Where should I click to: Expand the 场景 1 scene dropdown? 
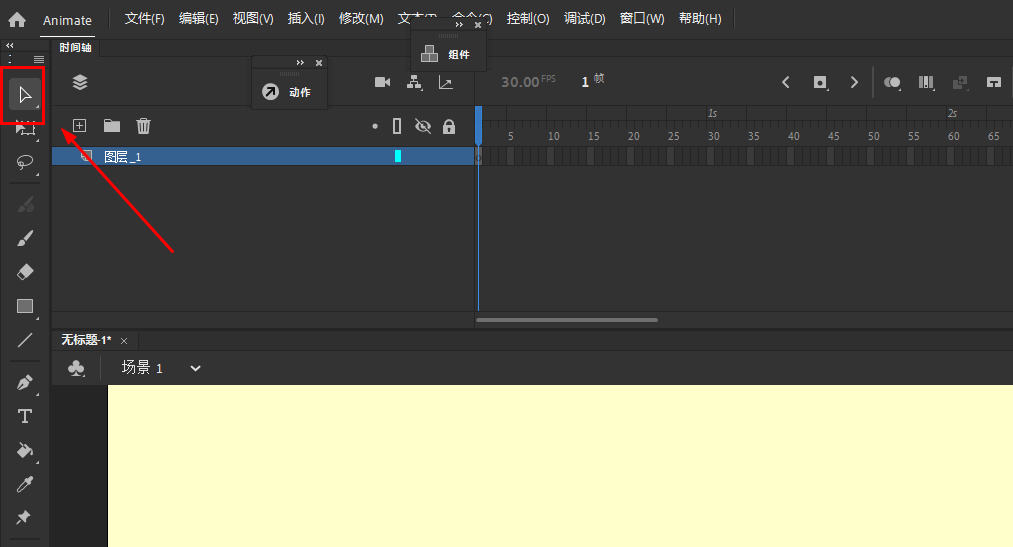(x=195, y=368)
